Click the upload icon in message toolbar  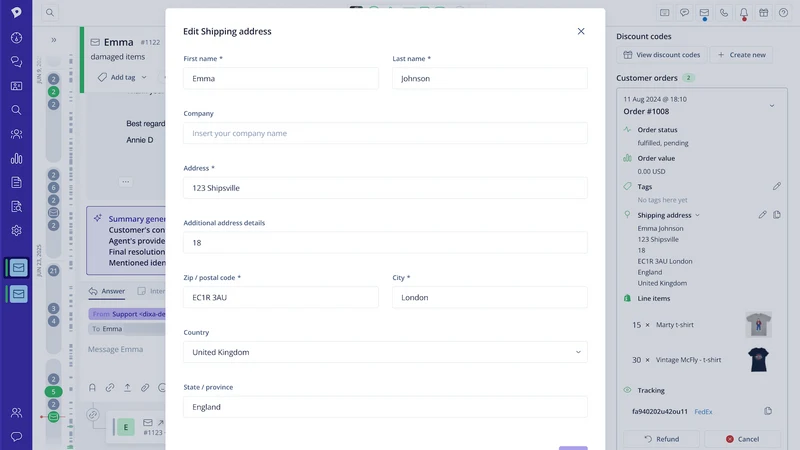[x=128, y=388]
